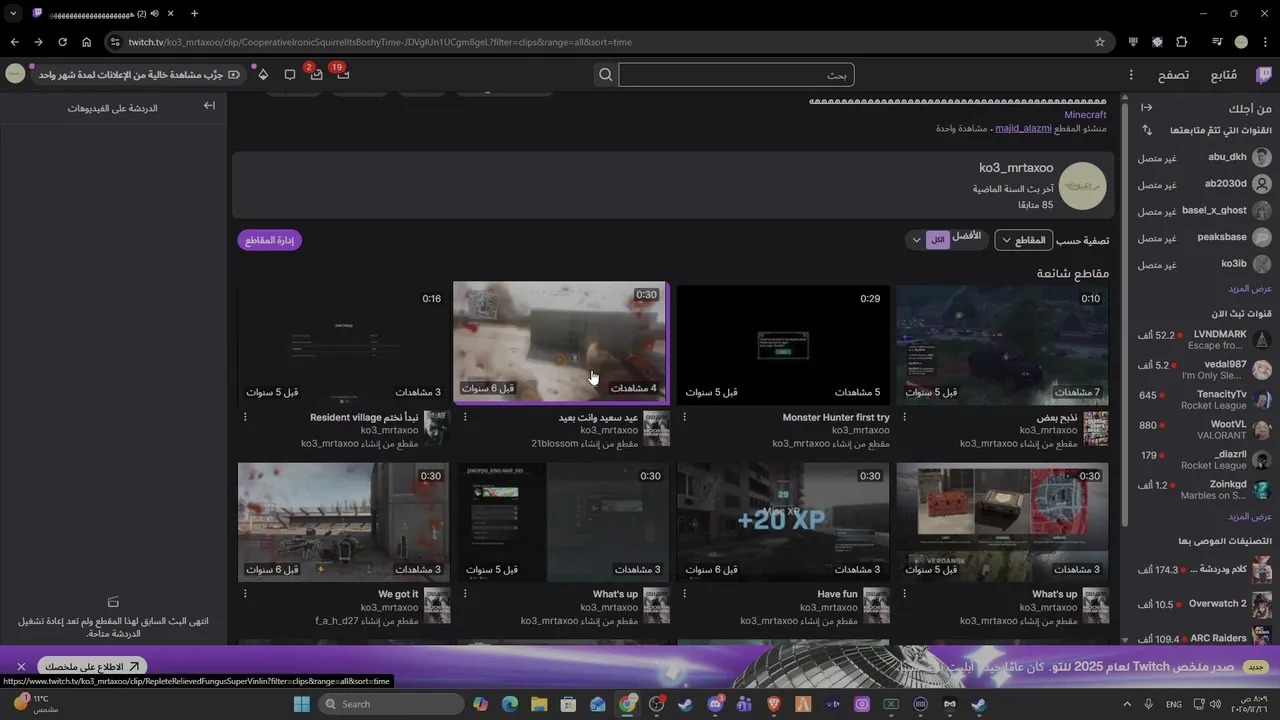
Task: Mute the tab using the speaker icon
Action: [155, 14]
